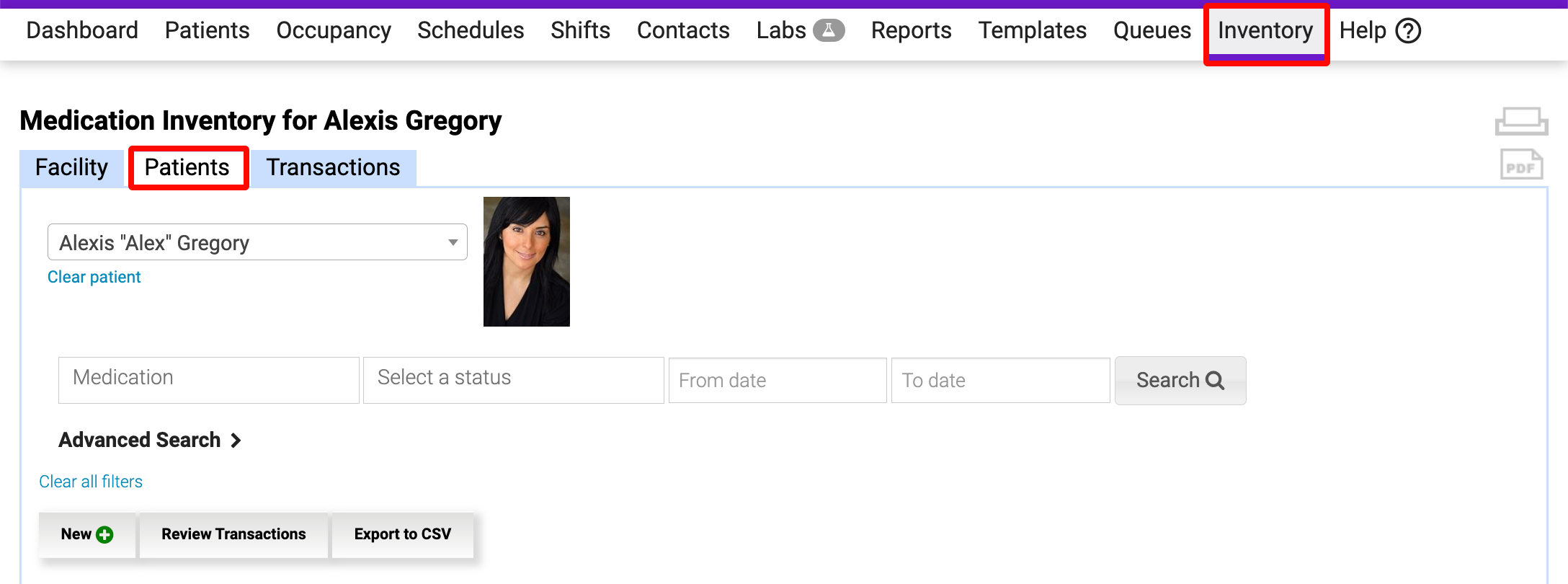The width and height of the screenshot is (1568, 584).
Task: Focus the Medication input field
Action: pyautogui.click(x=208, y=379)
